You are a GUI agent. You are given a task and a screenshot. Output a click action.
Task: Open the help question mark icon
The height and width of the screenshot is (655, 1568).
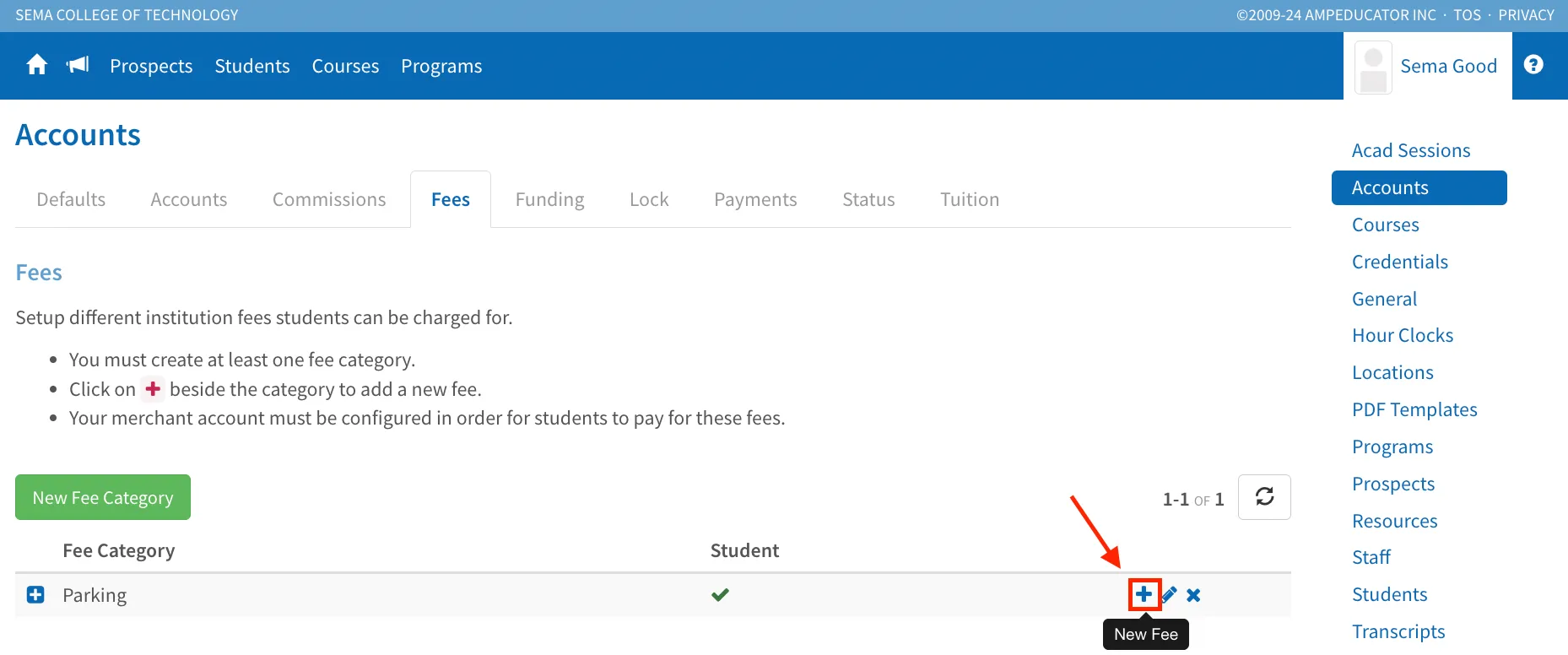1533,65
